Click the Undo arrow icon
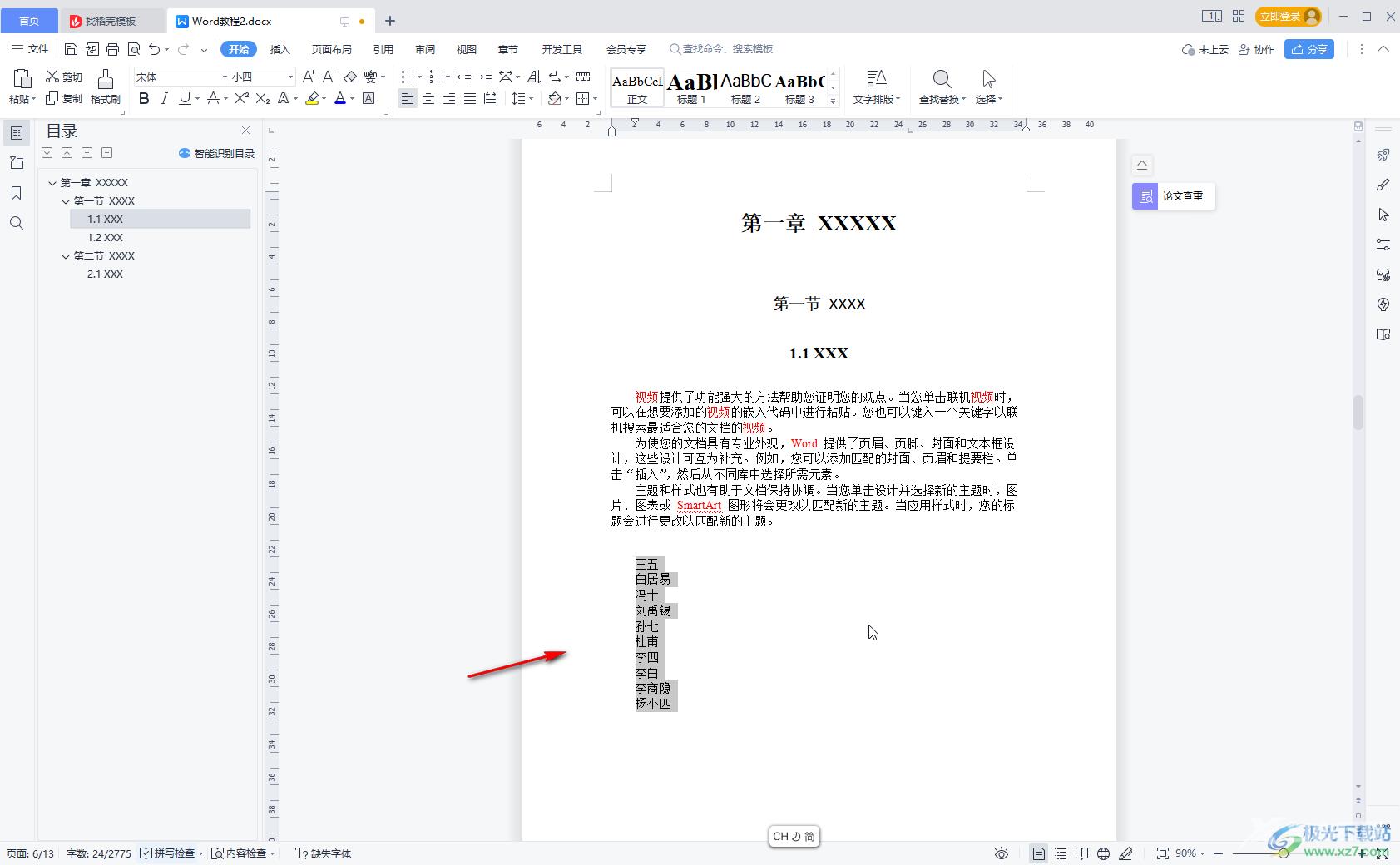Viewport: 1400px width, 865px height. click(155, 49)
